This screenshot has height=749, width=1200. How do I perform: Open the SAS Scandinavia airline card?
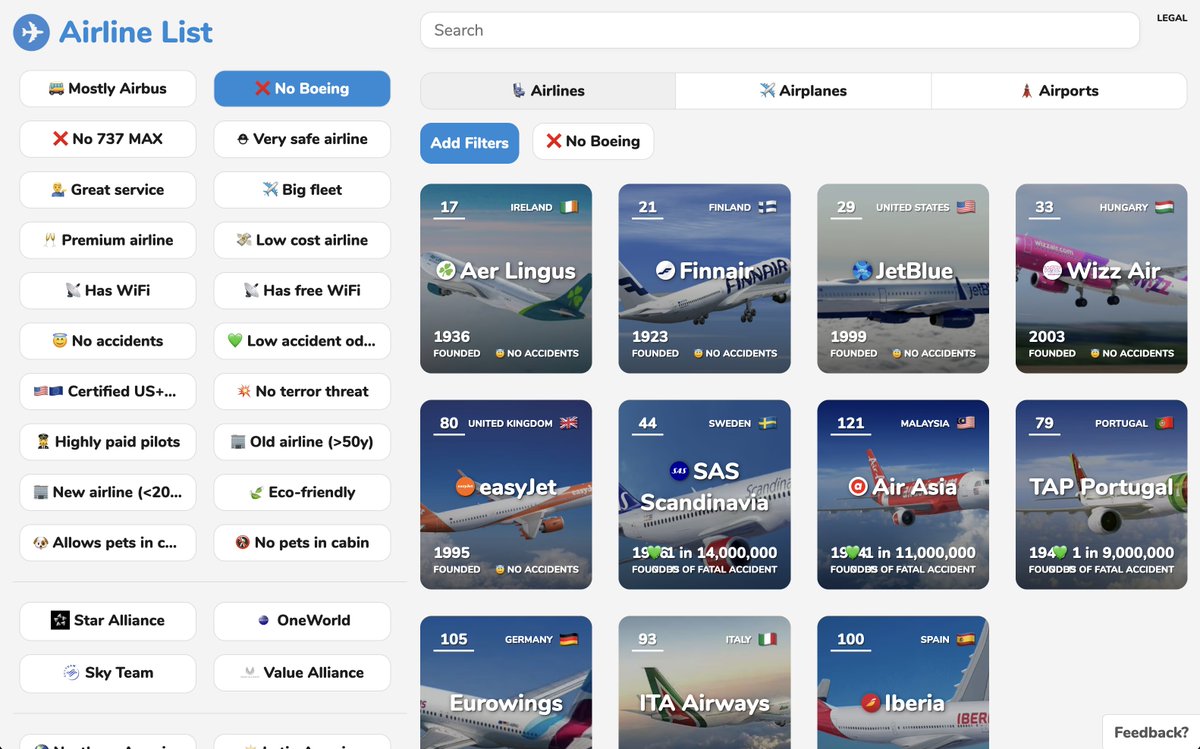(704, 495)
